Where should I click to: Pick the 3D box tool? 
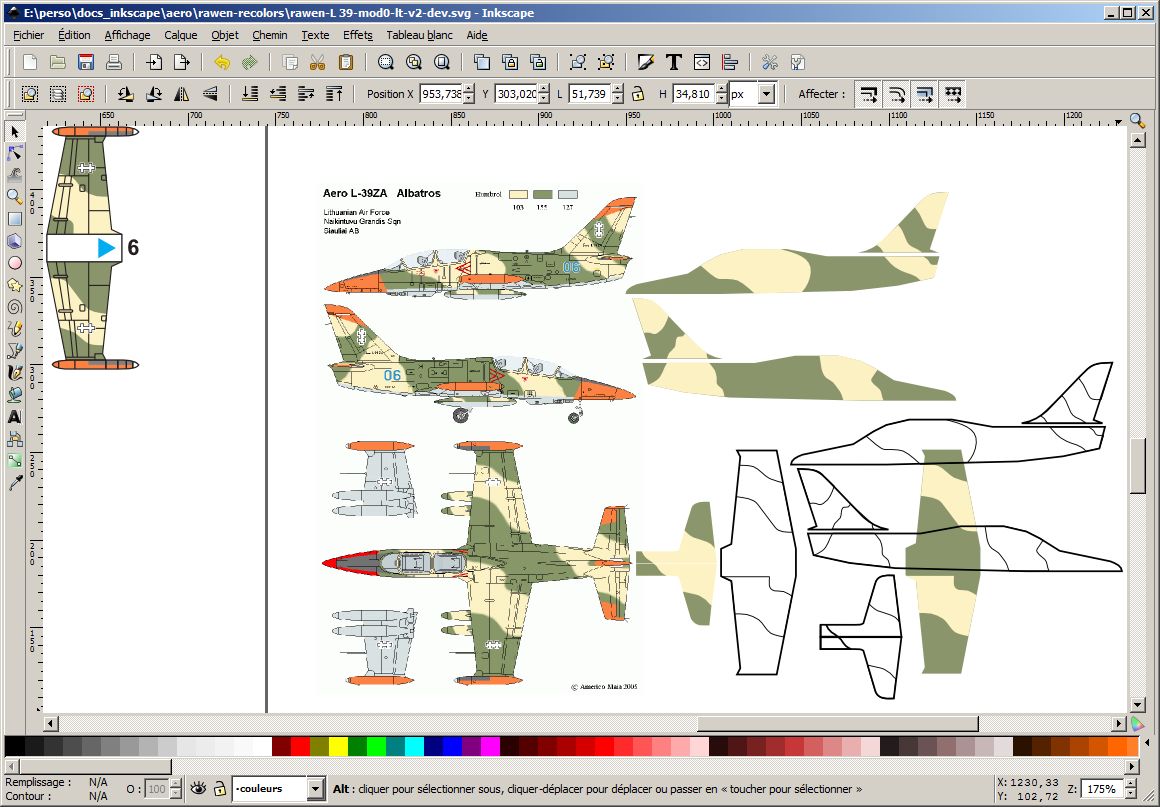pos(15,241)
